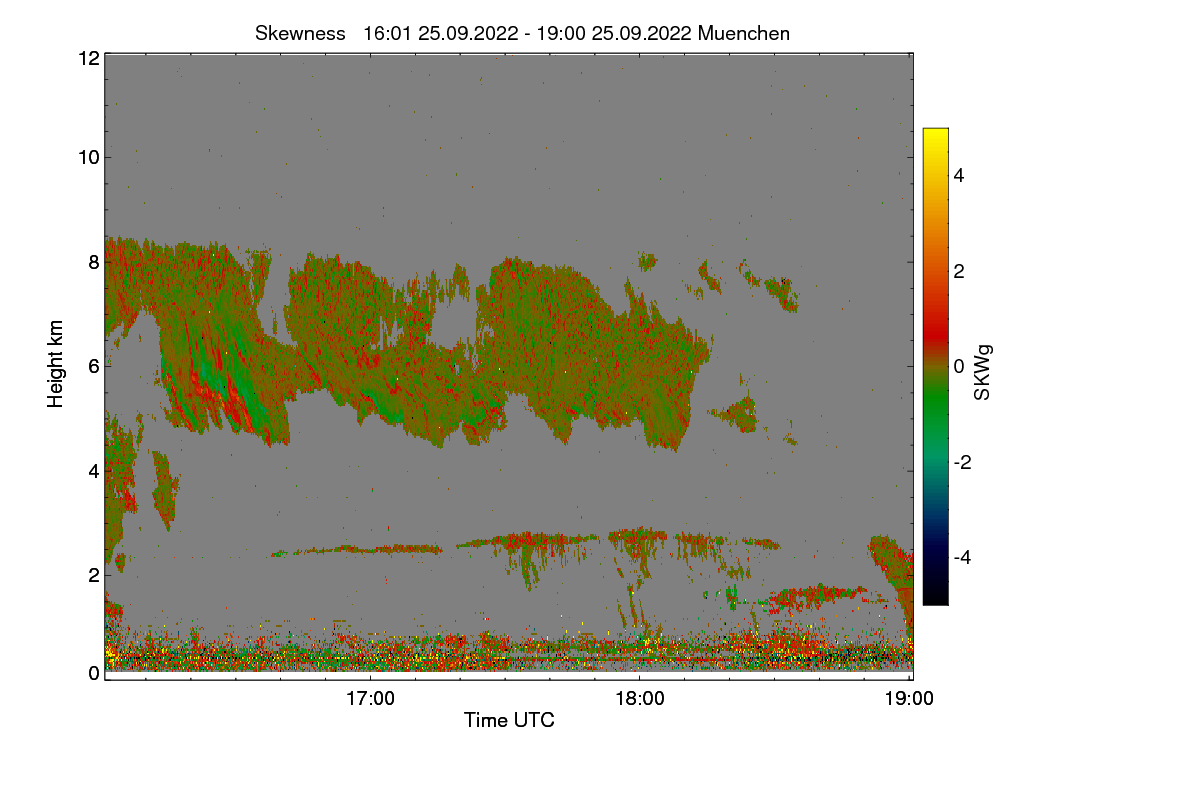Viewport: 1200px width, 800px height.
Task: Click the "19:00" time tick label
Action: tap(909, 698)
